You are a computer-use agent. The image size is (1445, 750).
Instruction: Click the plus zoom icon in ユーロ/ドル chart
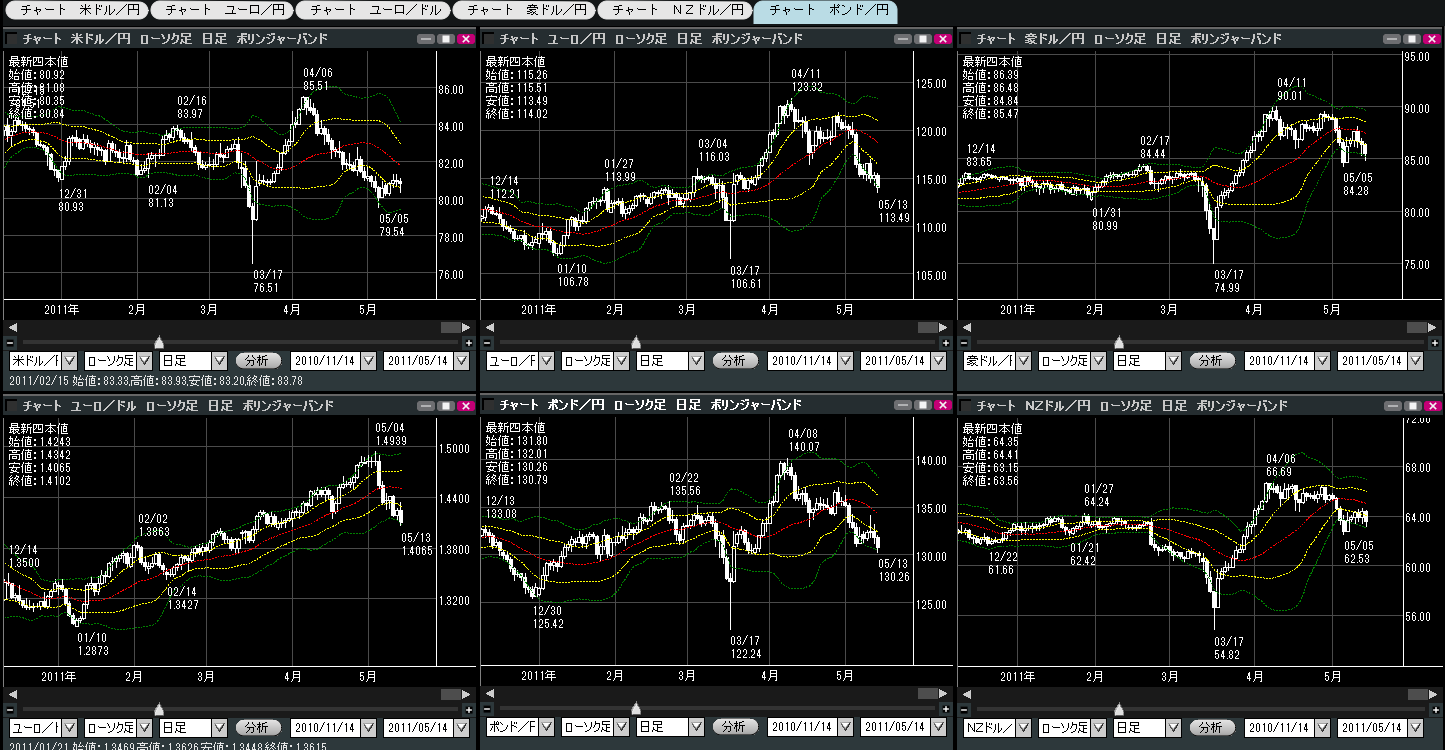click(x=468, y=710)
